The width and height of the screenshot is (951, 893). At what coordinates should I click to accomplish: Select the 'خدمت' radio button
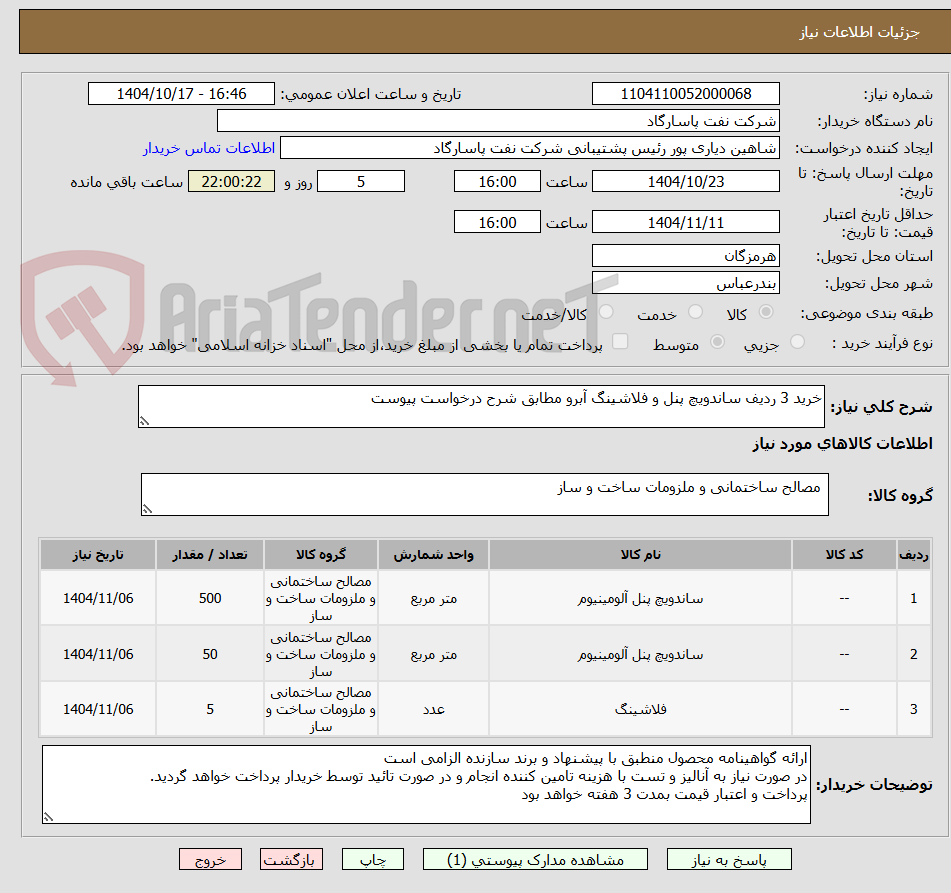pyautogui.click(x=695, y=312)
